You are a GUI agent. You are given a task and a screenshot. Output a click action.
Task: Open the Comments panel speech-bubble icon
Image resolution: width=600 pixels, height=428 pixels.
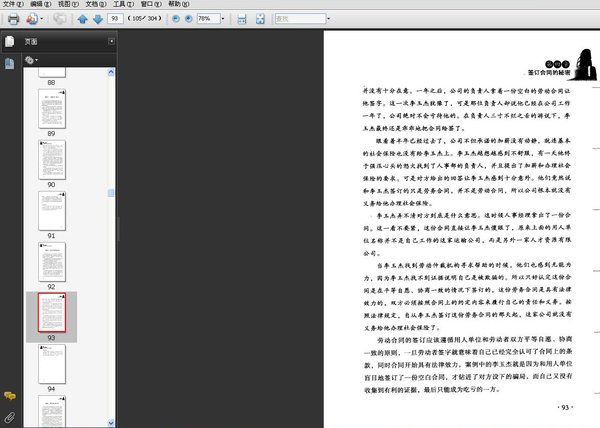click(10, 395)
